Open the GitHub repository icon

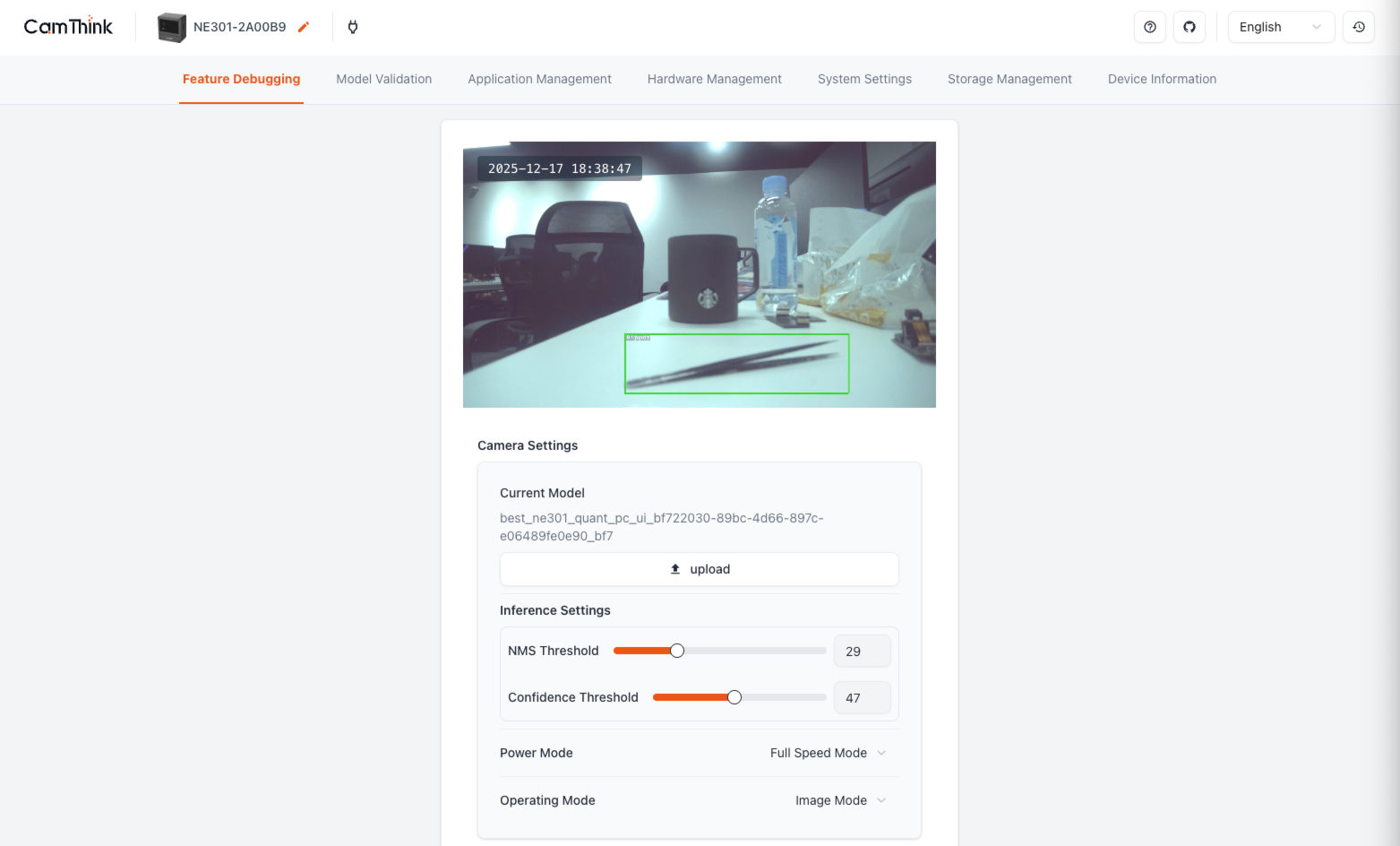(1189, 27)
